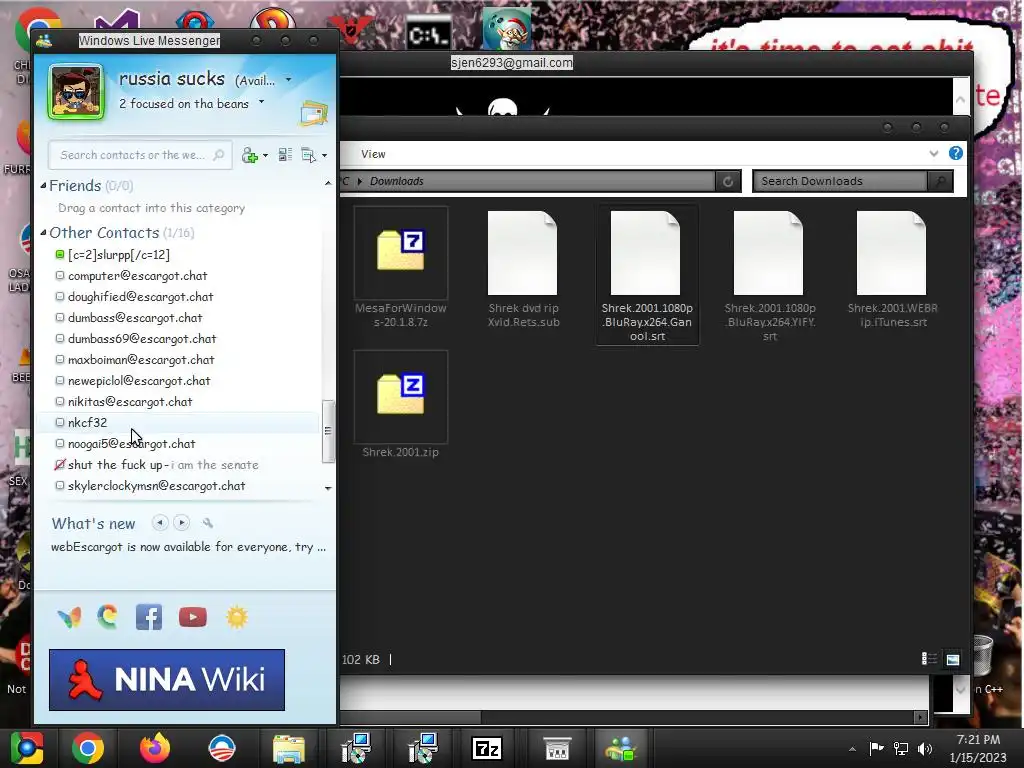Viewport: 1024px width, 768px height.
Task: Click the volume speaker tray icon
Action: [925, 749]
